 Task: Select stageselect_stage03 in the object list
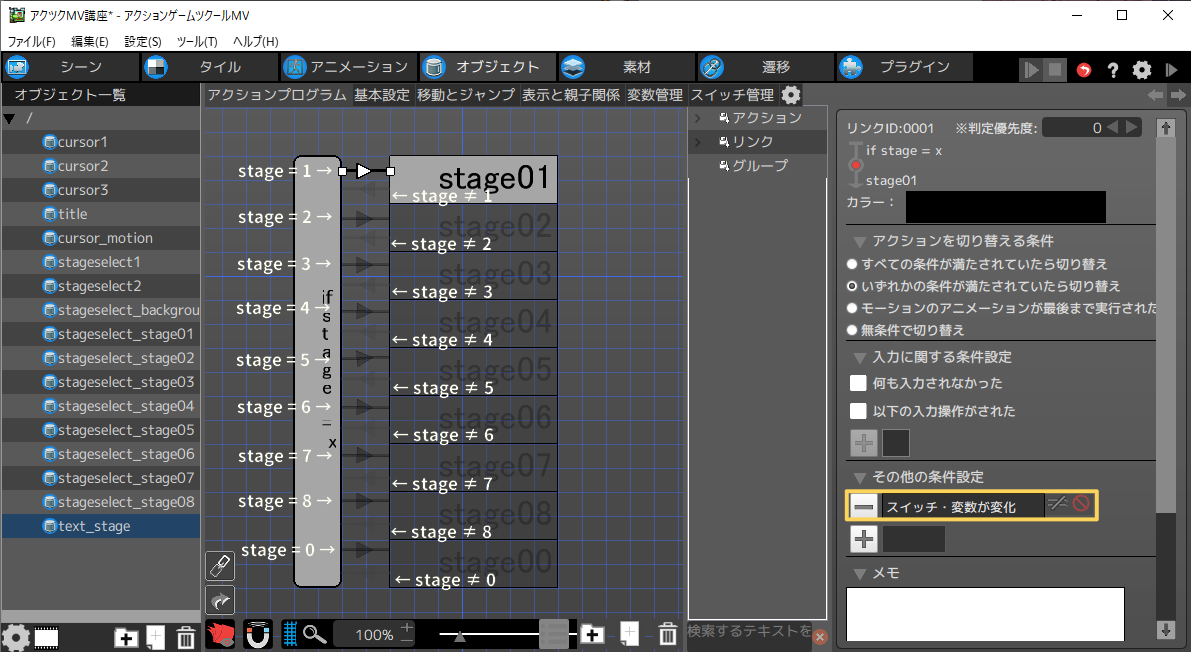pyautogui.click(x=125, y=382)
